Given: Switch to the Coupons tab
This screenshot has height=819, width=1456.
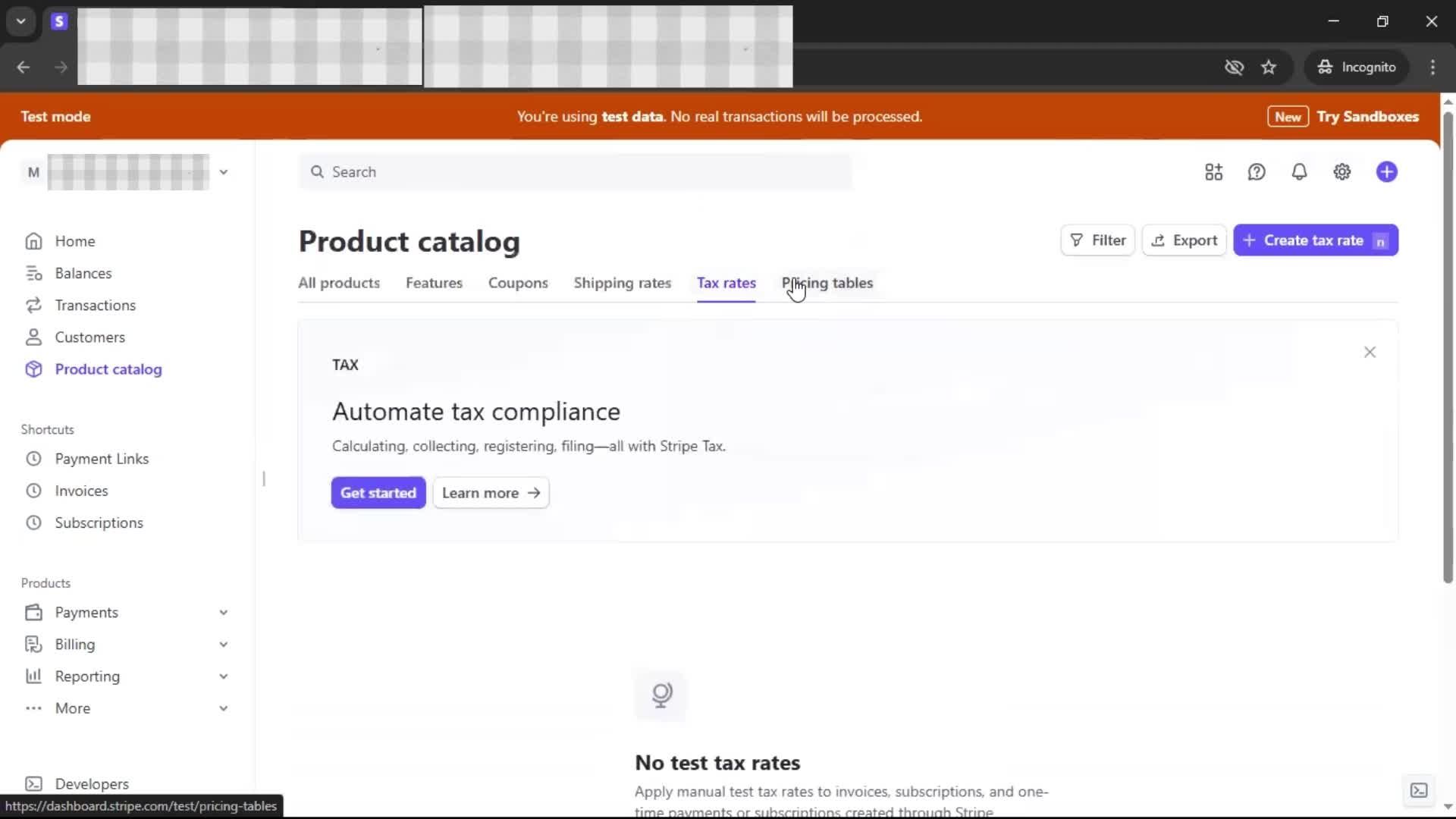Looking at the screenshot, I should pos(517,283).
